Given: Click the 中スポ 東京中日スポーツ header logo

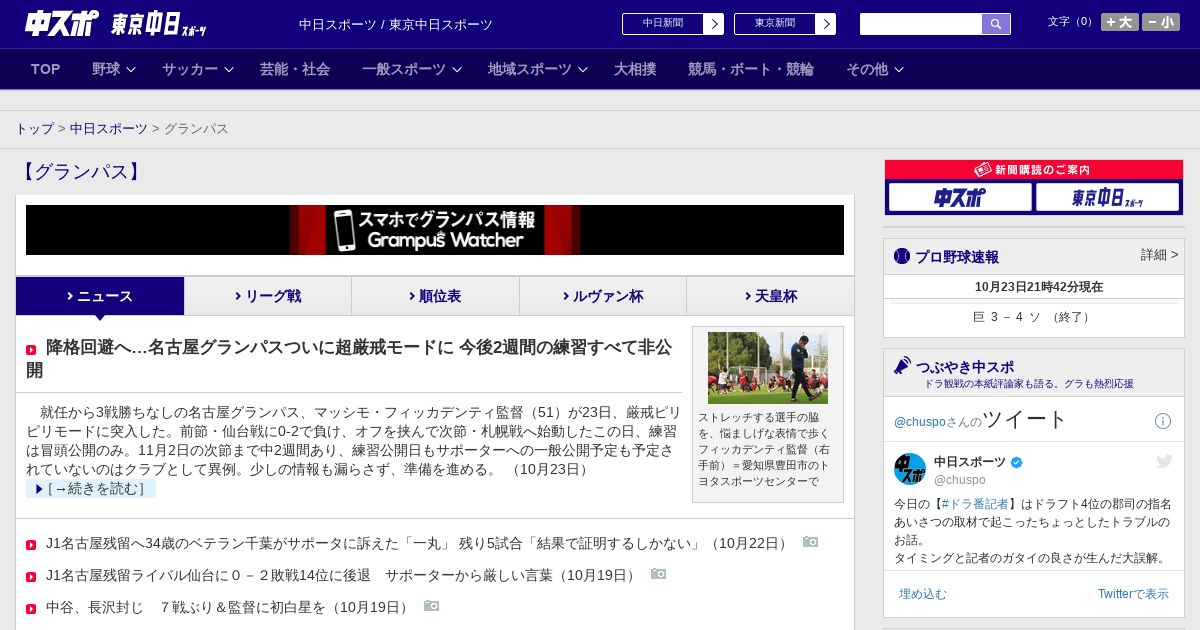Looking at the screenshot, I should 116,24.
